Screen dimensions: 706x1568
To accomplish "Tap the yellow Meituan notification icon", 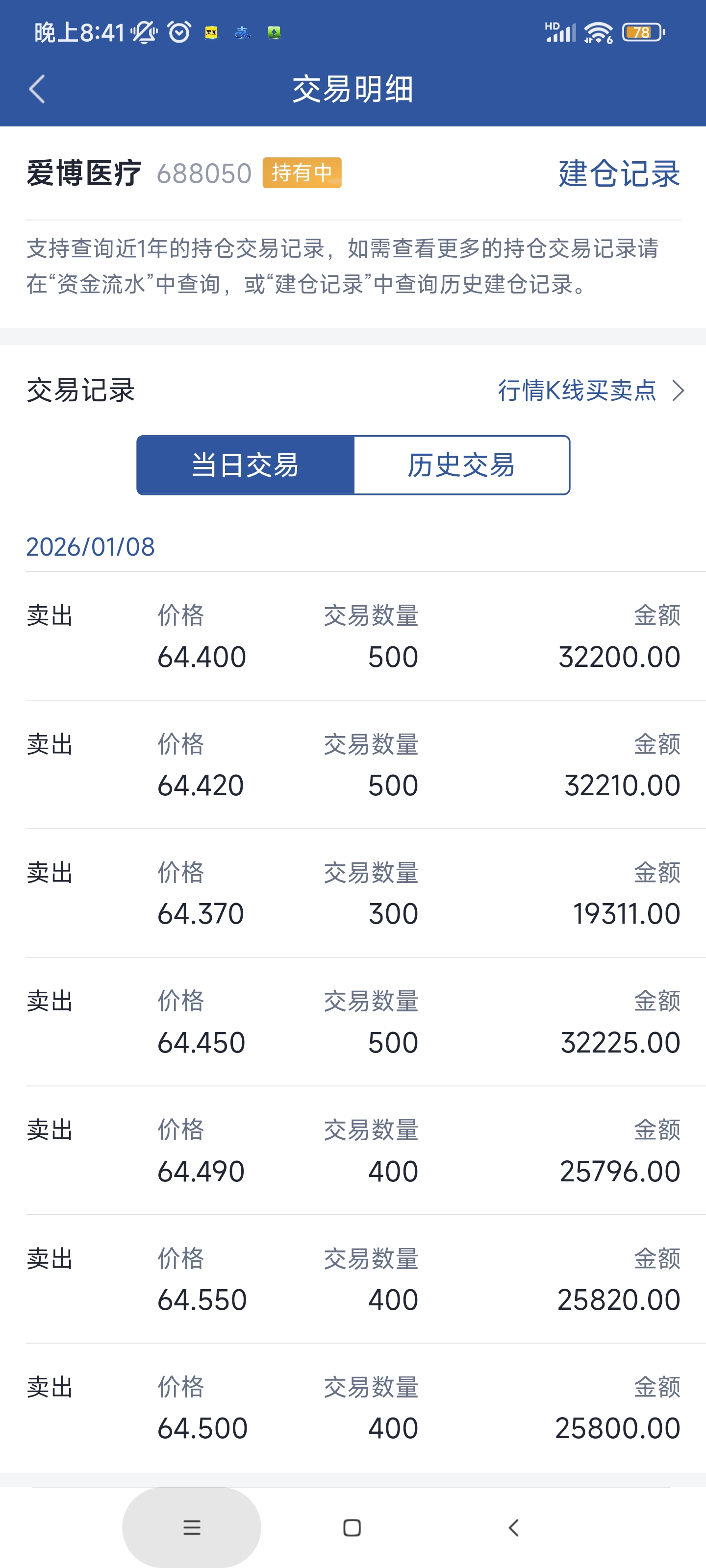I will (211, 32).
